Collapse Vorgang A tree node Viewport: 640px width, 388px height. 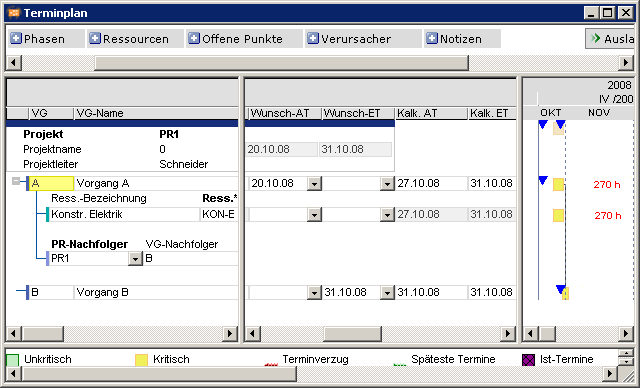(x=16, y=181)
